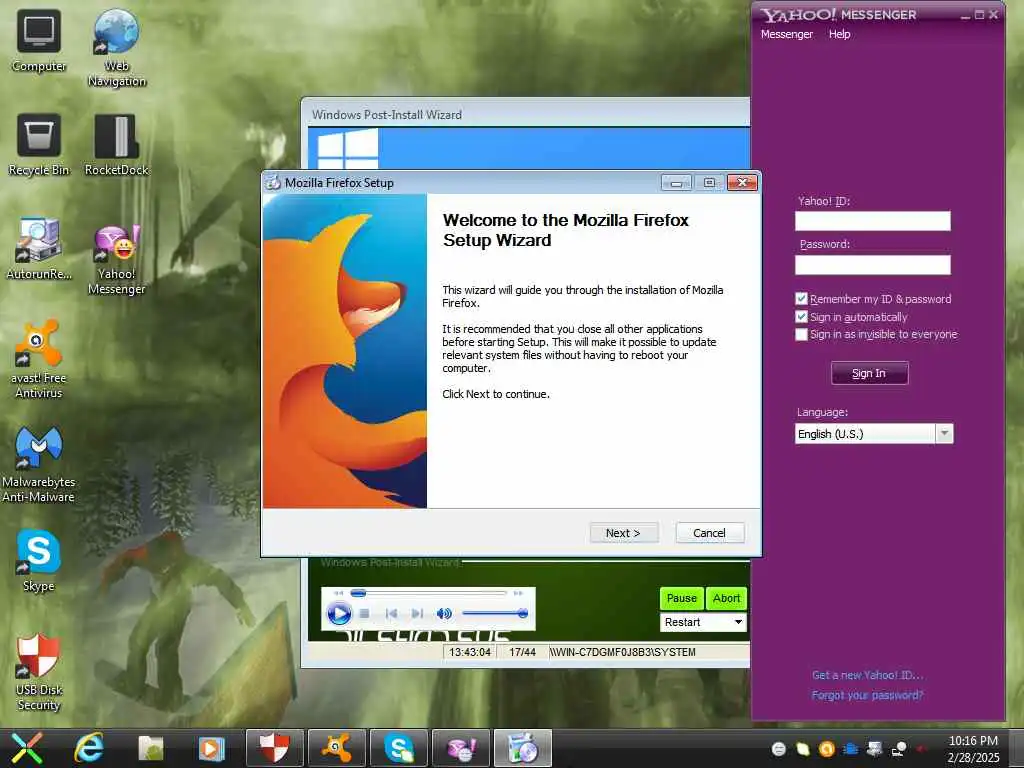
Task: Switch to avast taskbar button
Action: (x=336, y=748)
